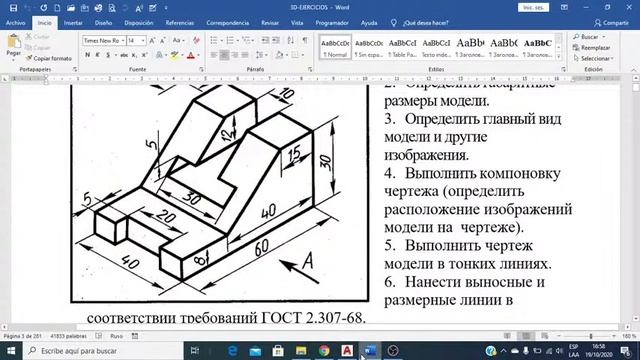
Task: Toggle show paragraph marks (¶)
Action: click(305, 40)
